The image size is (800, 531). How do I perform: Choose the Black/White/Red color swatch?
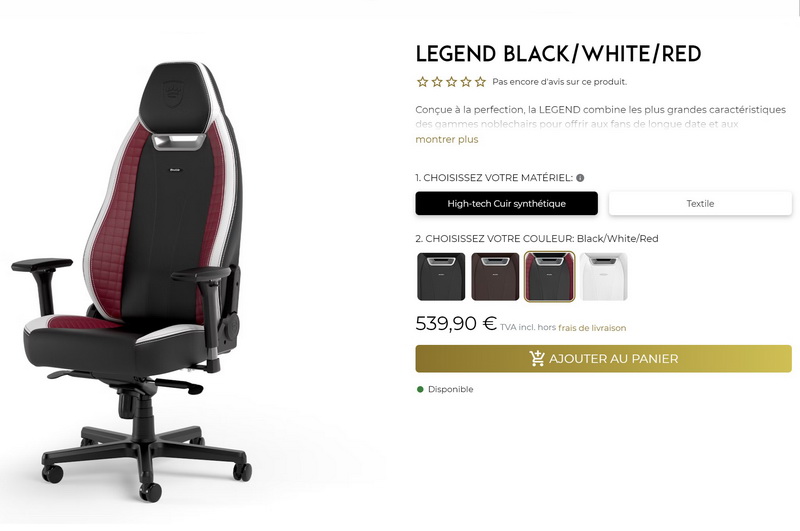[549, 276]
